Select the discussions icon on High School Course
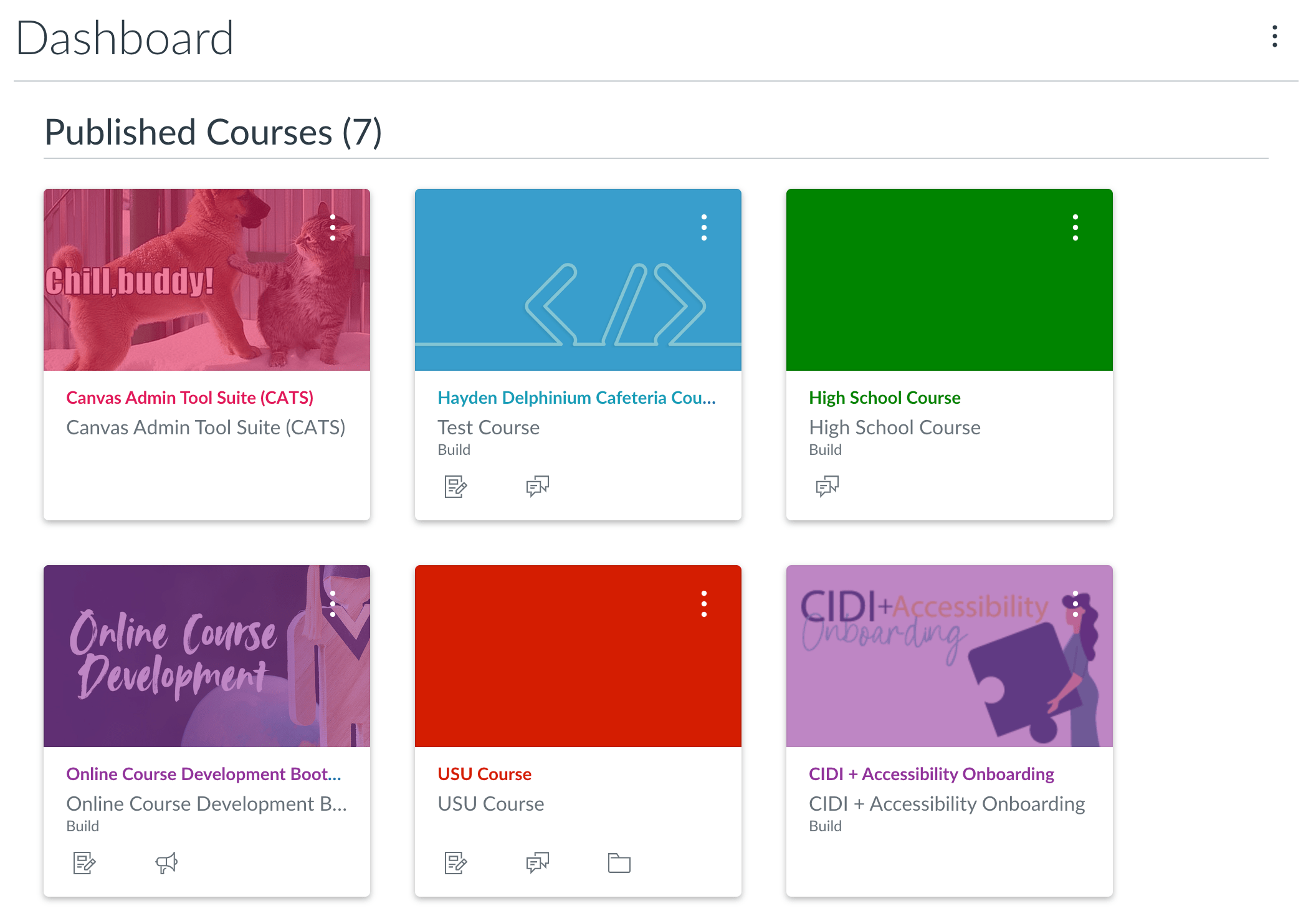Image resolution: width=1316 pixels, height=916 pixels. [x=827, y=487]
